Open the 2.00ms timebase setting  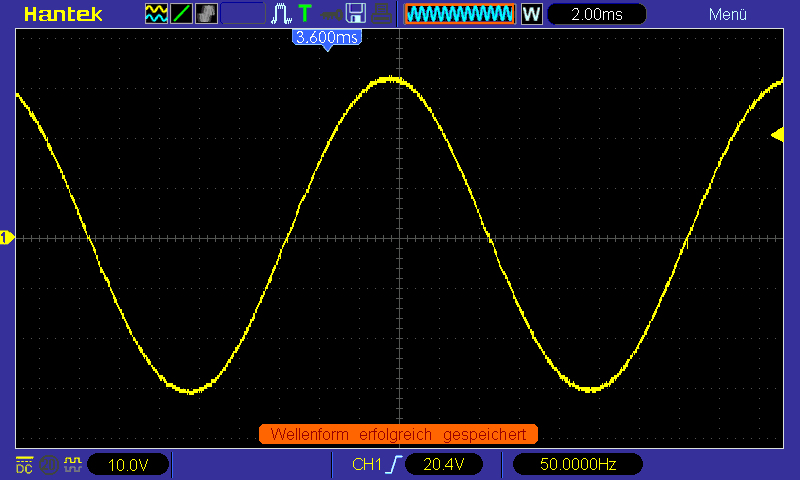tap(598, 14)
